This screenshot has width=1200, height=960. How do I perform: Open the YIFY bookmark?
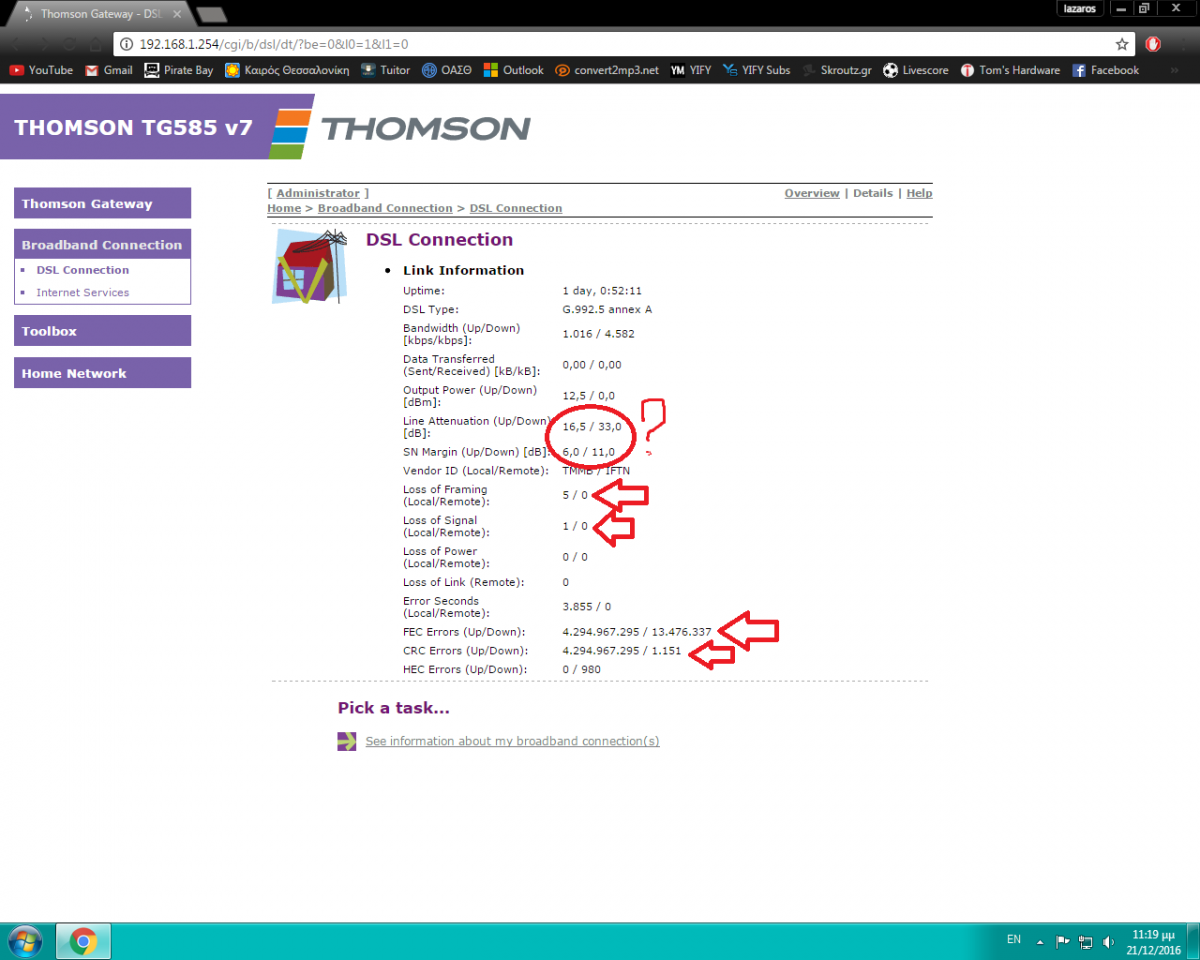point(691,70)
